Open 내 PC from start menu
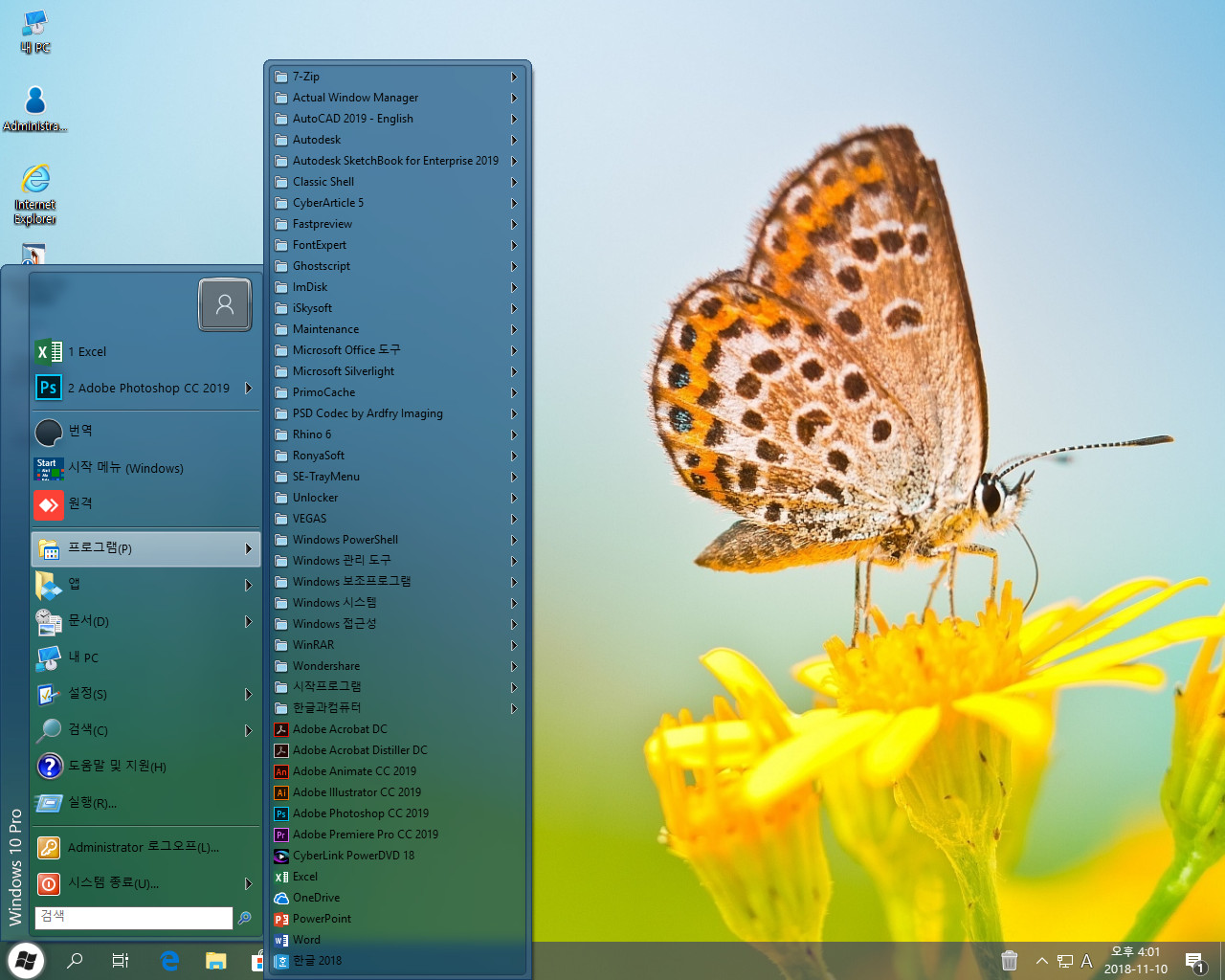This screenshot has width=1225, height=980. point(145,657)
